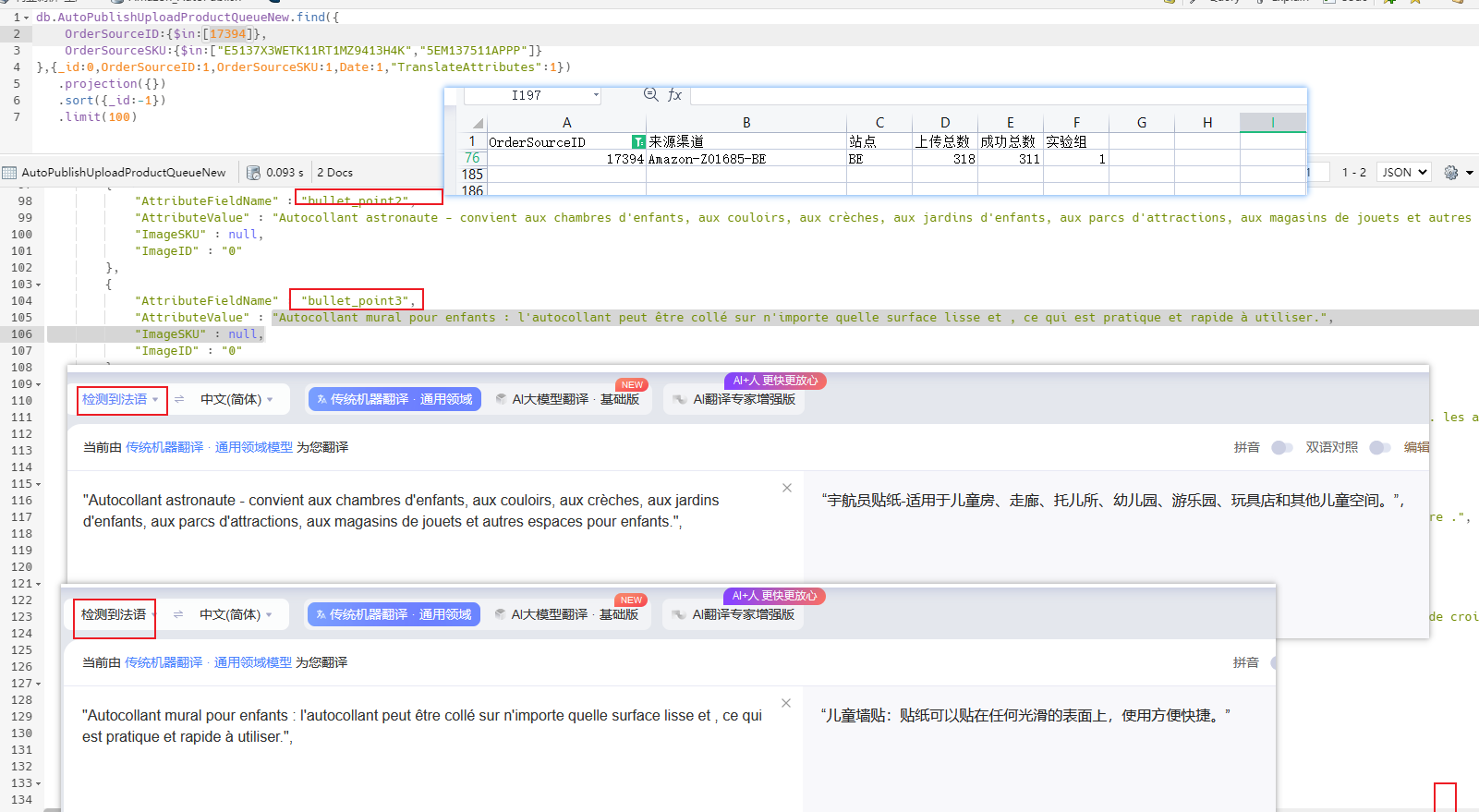Click the query time clock icon
Viewport: 1479px width, 812px height.
pos(253,173)
